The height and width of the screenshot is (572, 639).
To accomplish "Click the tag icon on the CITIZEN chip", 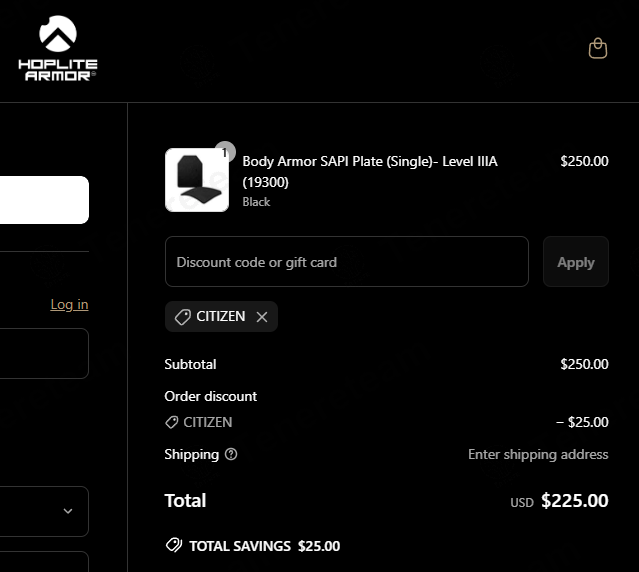I will [x=182, y=317].
